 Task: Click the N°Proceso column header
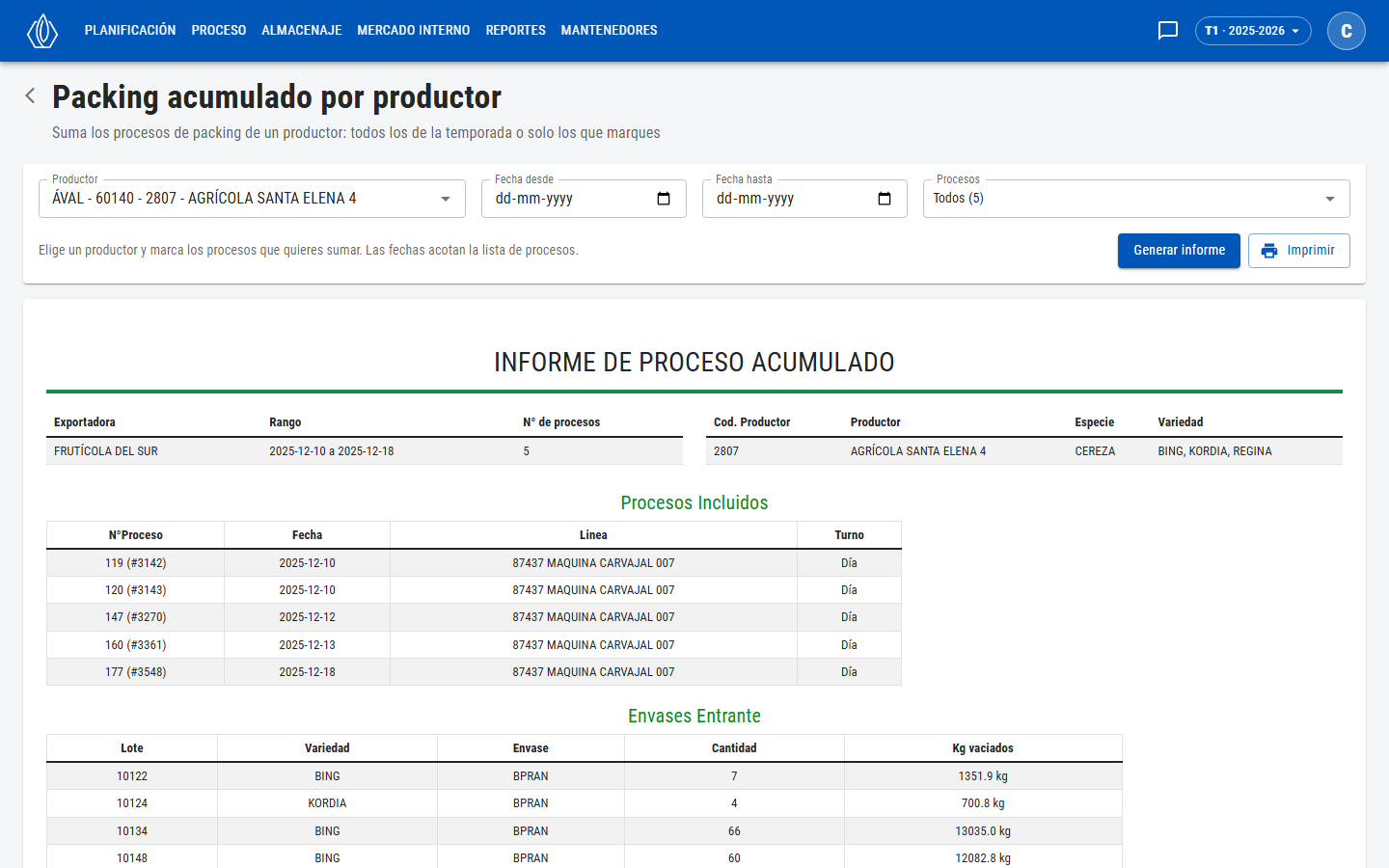pyautogui.click(x=136, y=535)
